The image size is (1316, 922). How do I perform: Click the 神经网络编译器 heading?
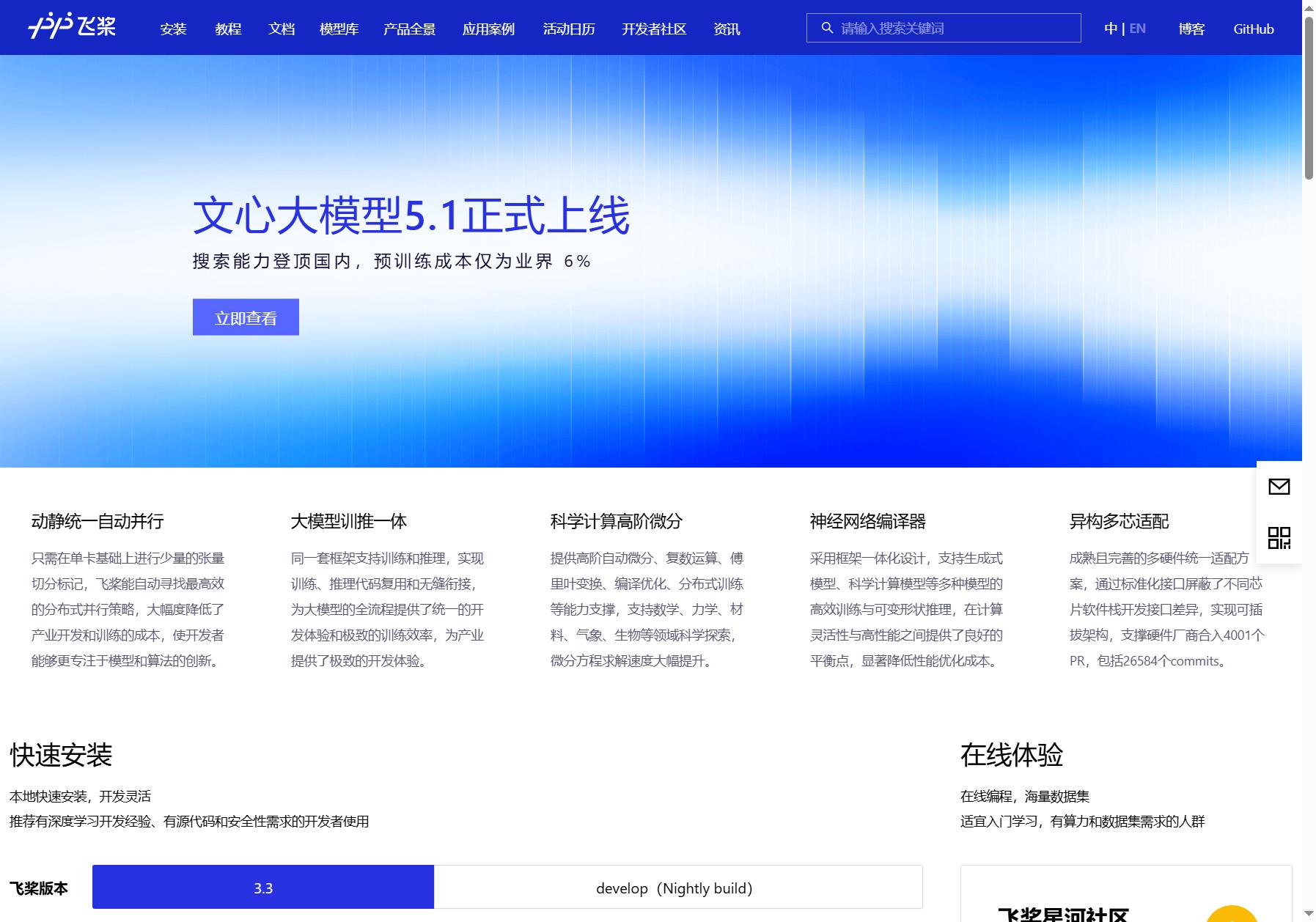(x=868, y=521)
